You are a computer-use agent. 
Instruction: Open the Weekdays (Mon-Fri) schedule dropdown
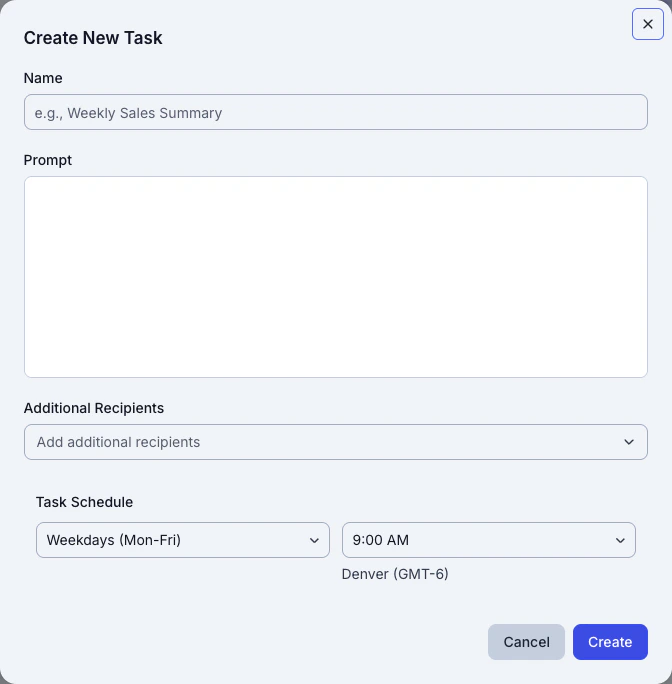tap(183, 540)
